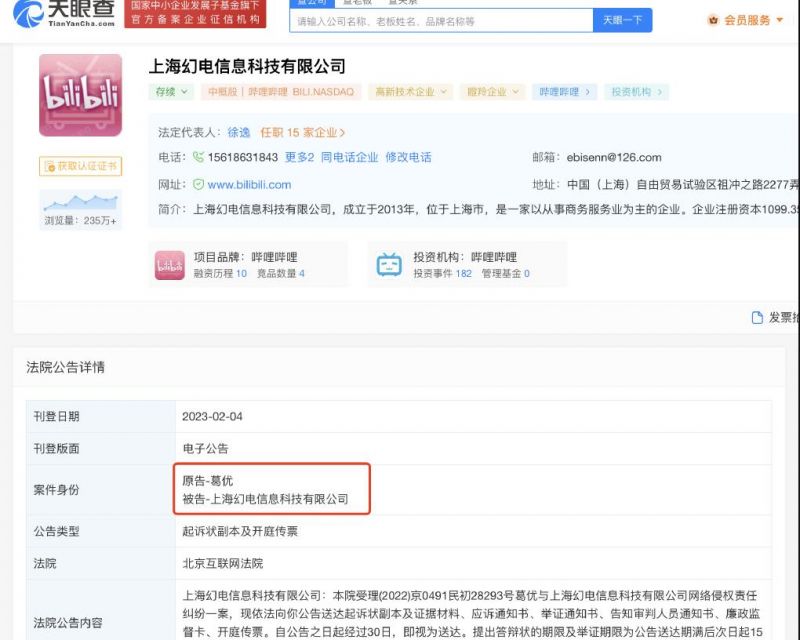800x640 pixels.
Task: Expand the 存续 status tag
Action: click(x=170, y=92)
